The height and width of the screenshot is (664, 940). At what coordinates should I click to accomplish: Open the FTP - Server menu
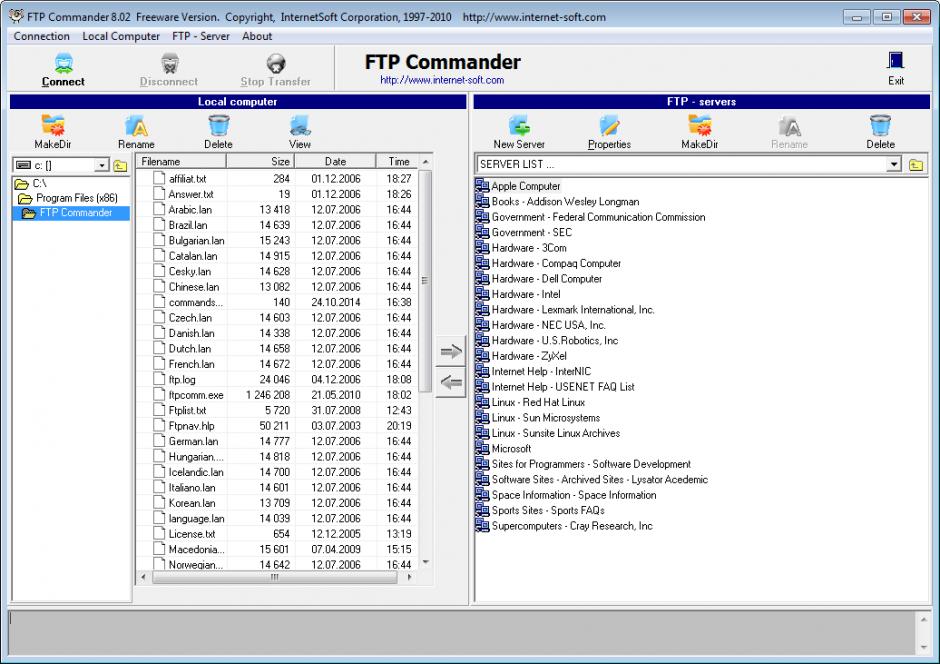click(x=201, y=36)
